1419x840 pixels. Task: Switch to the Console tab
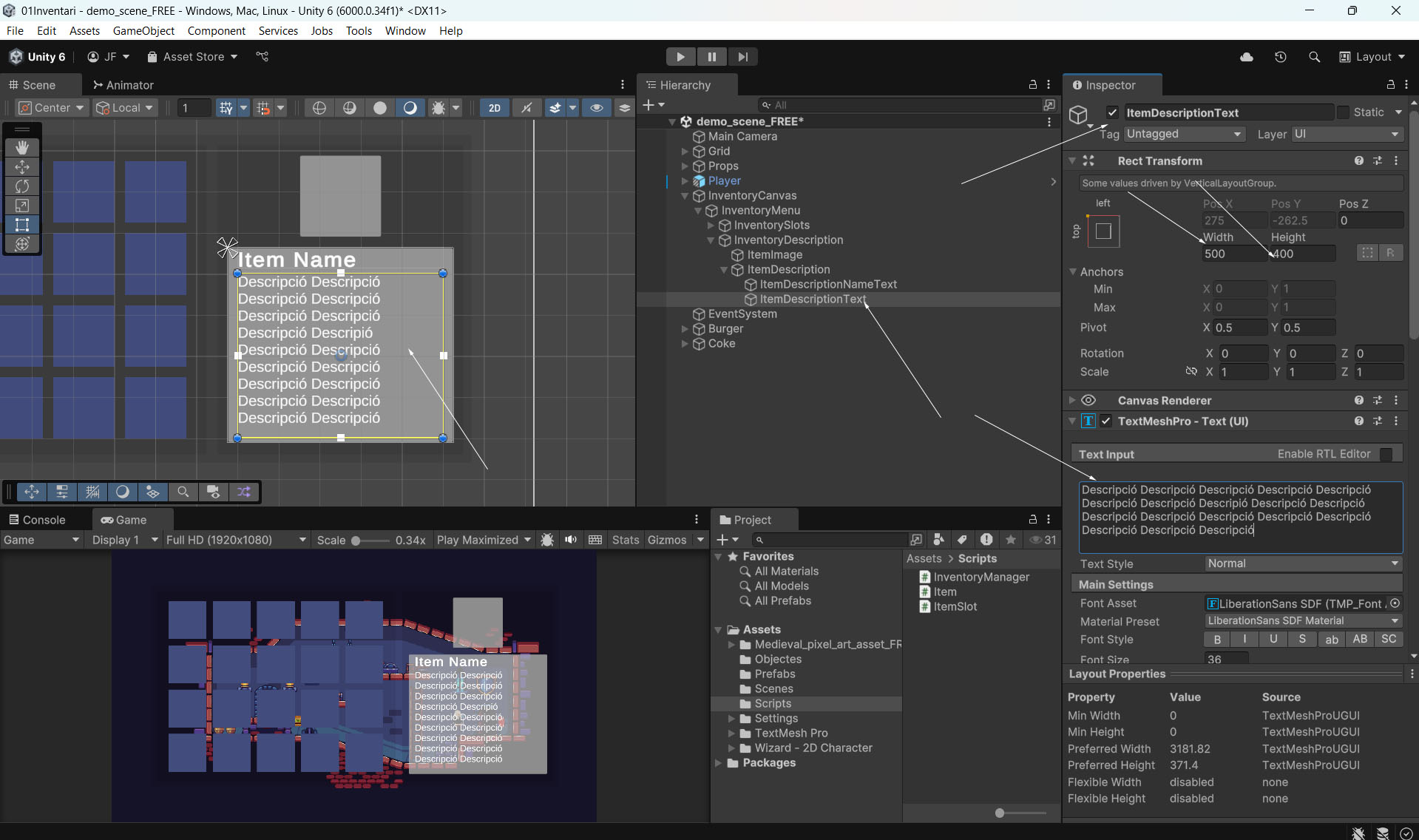(x=38, y=520)
